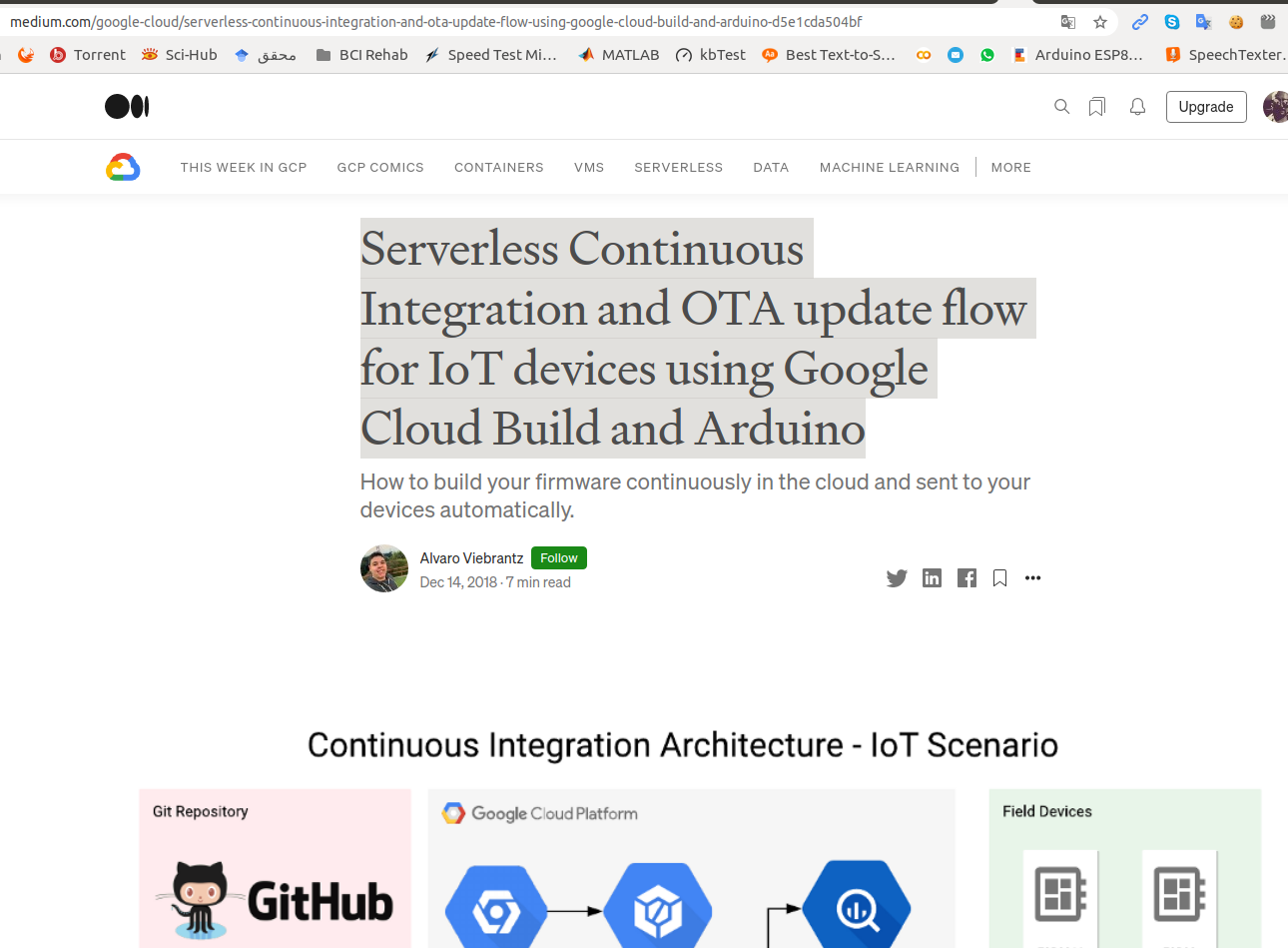Open the Sci-Hub bookmark
The image size is (1288, 948).
click(180, 55)
